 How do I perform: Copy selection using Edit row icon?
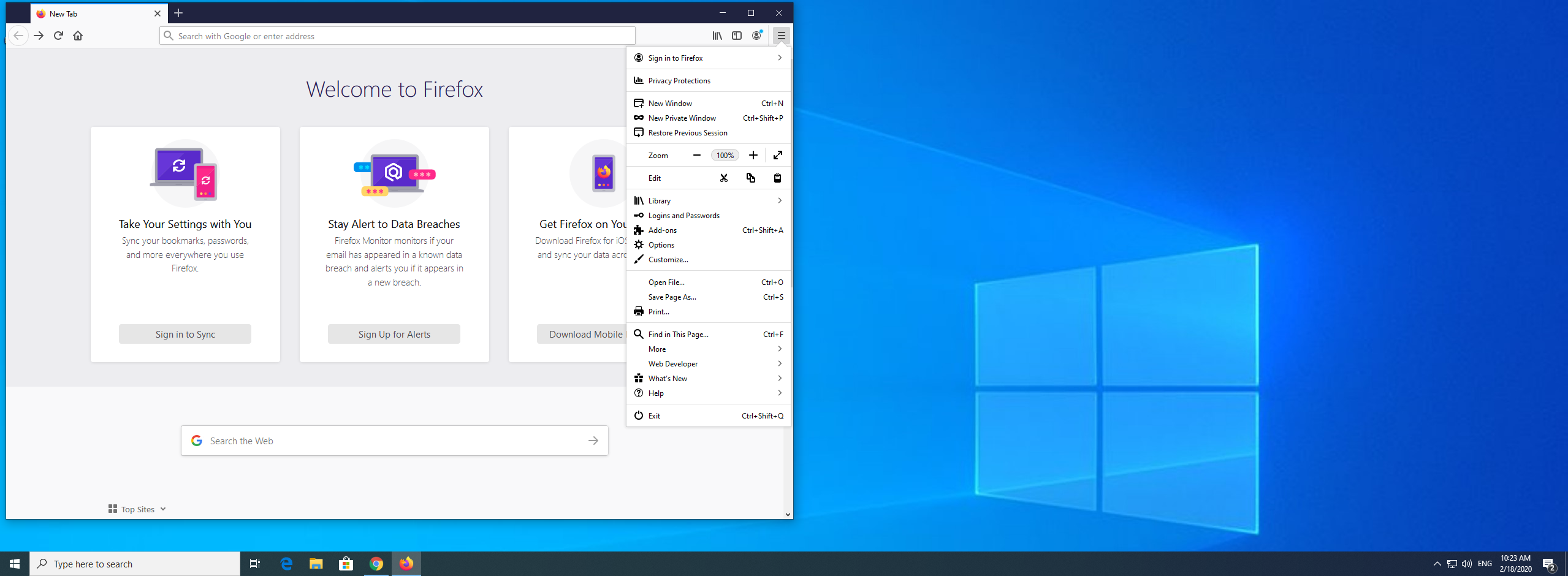751,178
